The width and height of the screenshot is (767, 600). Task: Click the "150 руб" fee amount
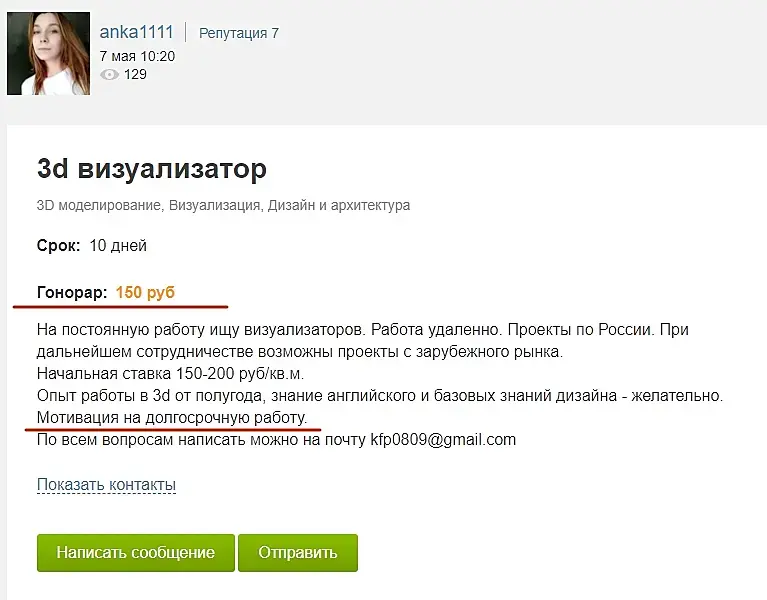pos(145,293)
